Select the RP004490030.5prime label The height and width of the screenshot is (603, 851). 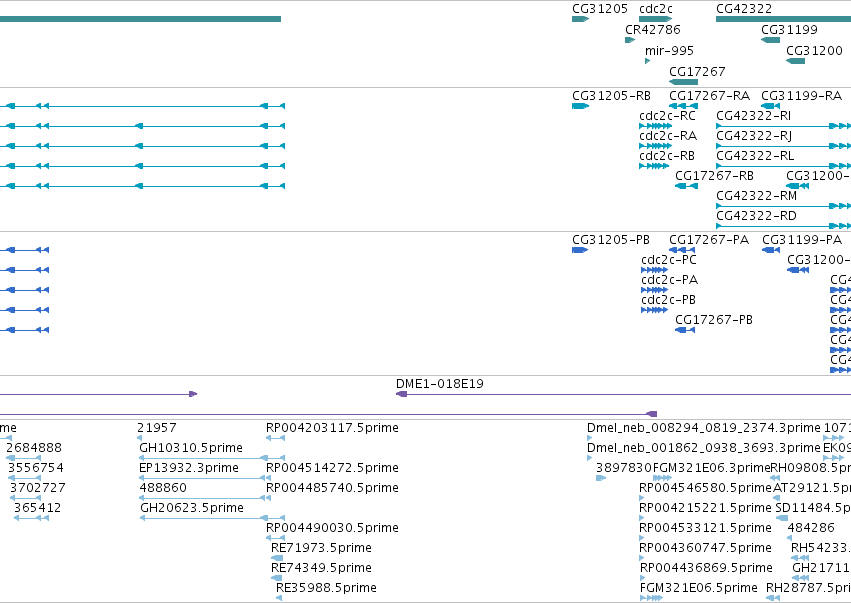tap(332, 528)
